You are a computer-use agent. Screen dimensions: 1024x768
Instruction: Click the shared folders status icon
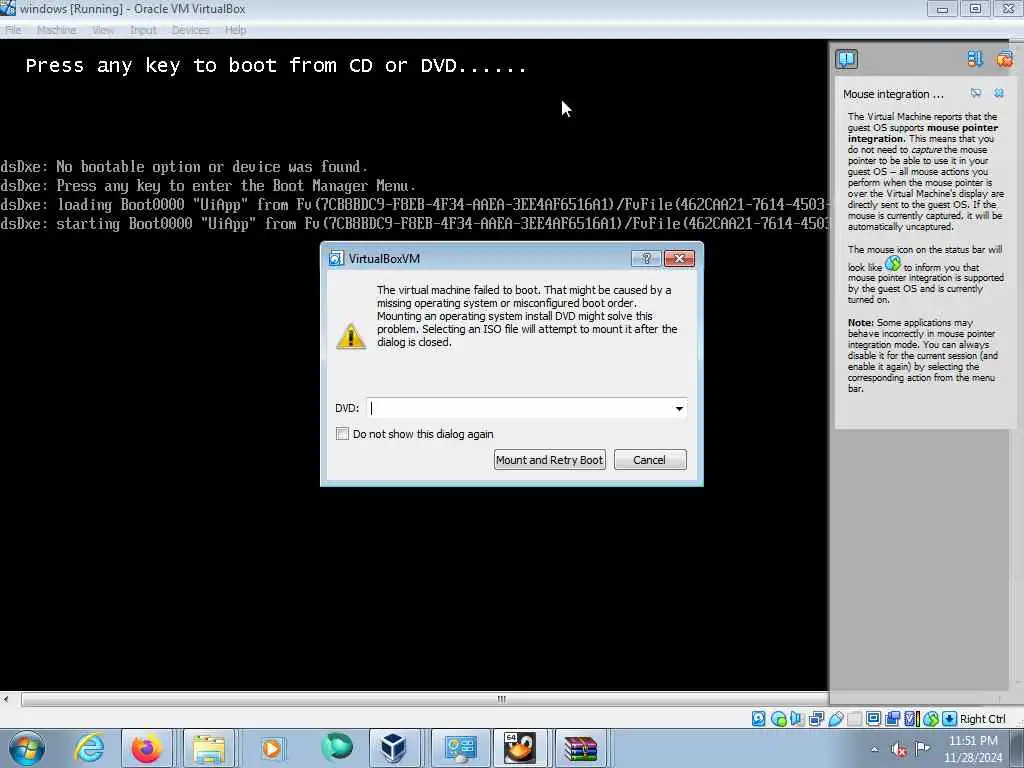click(854, 719)
